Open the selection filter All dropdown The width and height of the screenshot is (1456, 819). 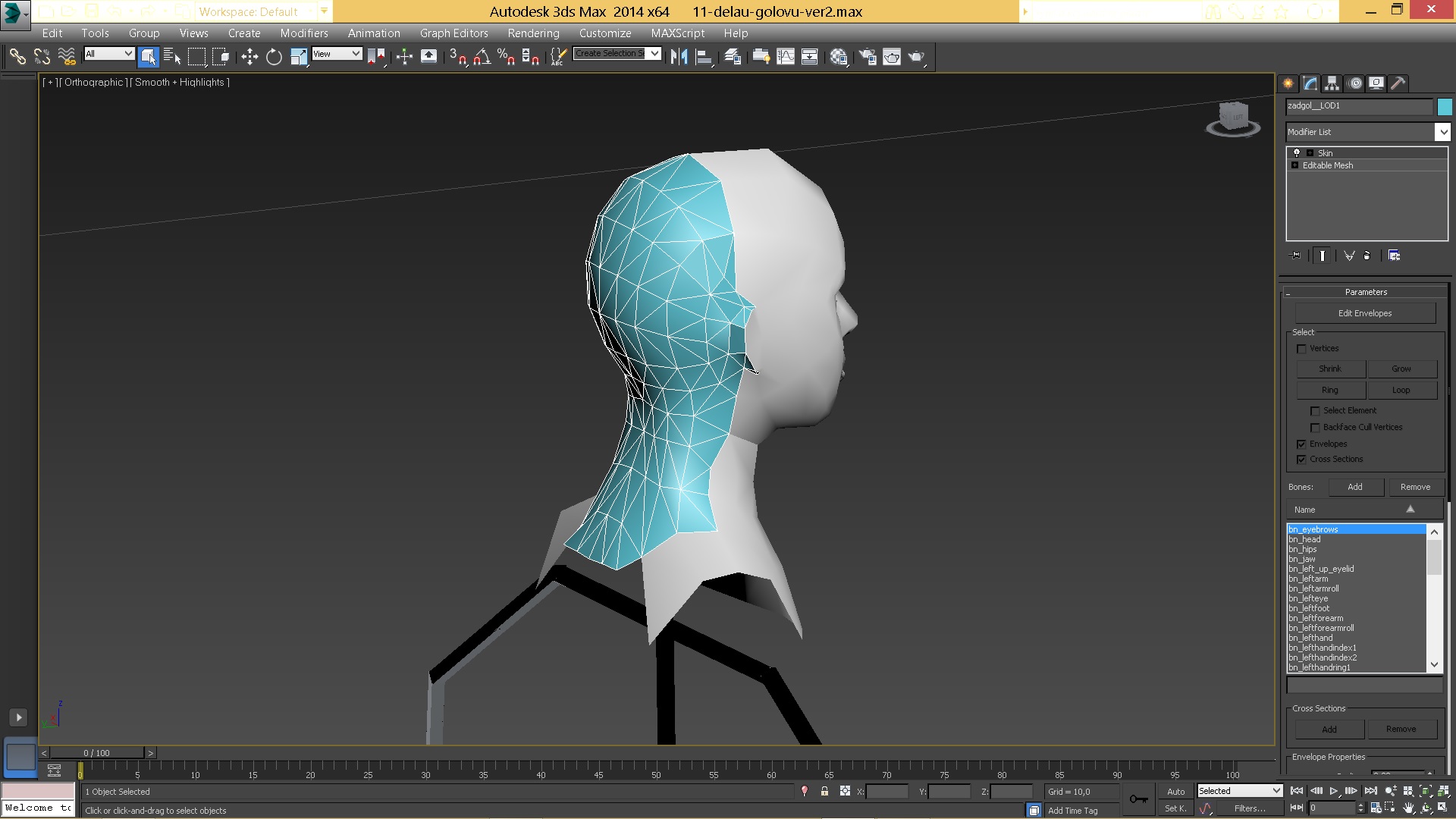109,54
